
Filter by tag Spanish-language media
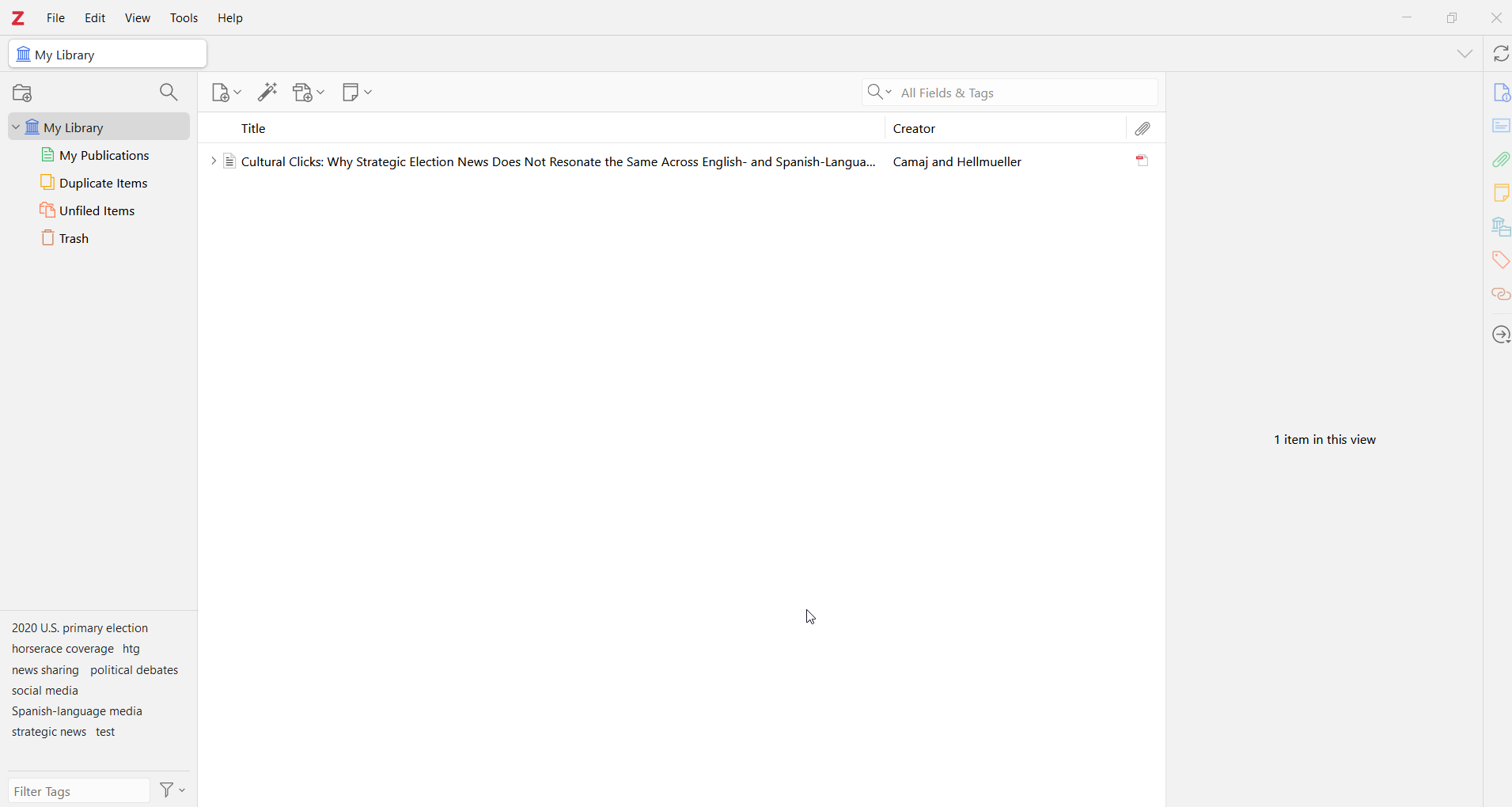(x=77, y=711)
